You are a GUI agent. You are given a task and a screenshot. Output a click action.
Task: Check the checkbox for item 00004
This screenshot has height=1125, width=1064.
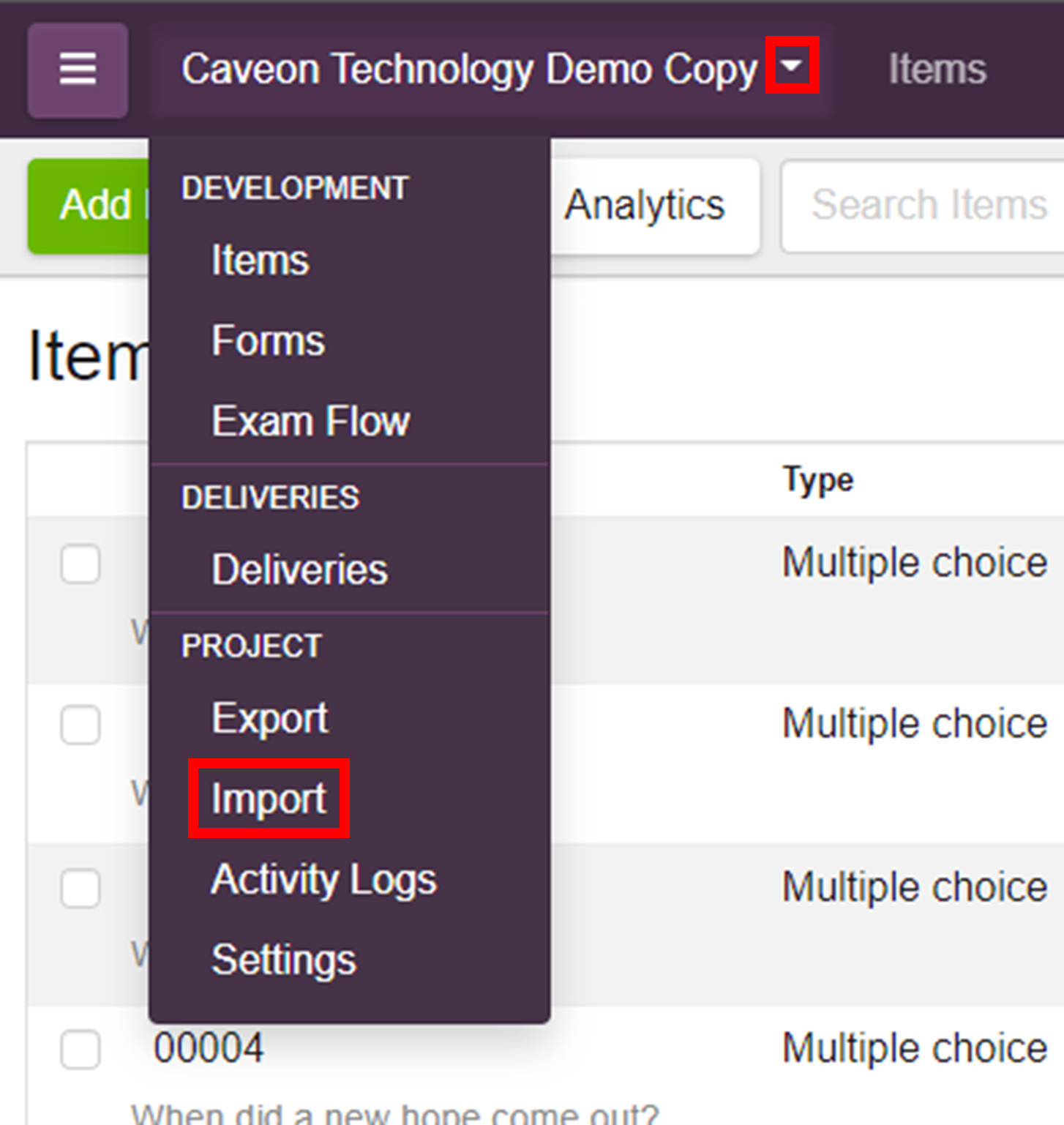(x=80, y=1049)
